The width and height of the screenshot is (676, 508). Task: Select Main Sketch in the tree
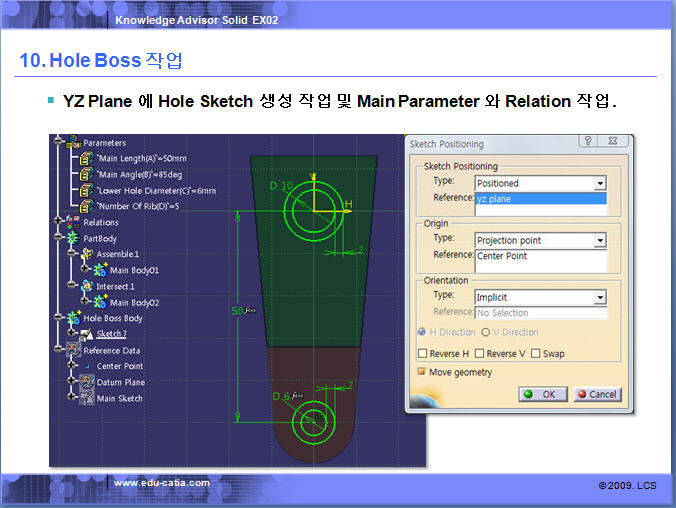[x=119, y=398]
